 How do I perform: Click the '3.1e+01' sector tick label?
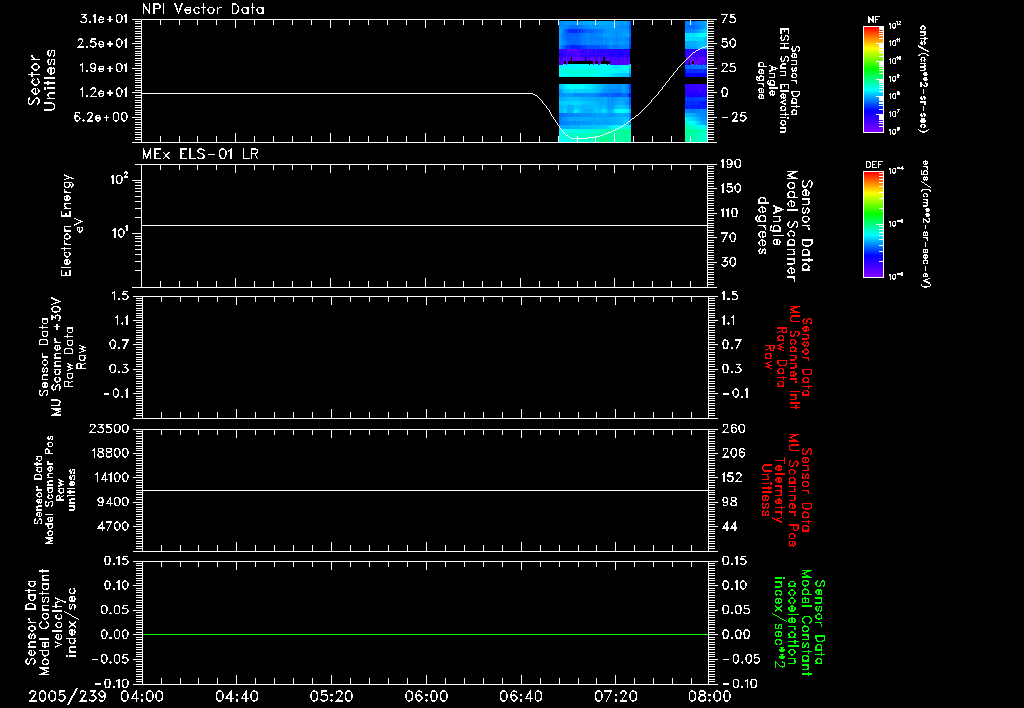tap(104, 19)
